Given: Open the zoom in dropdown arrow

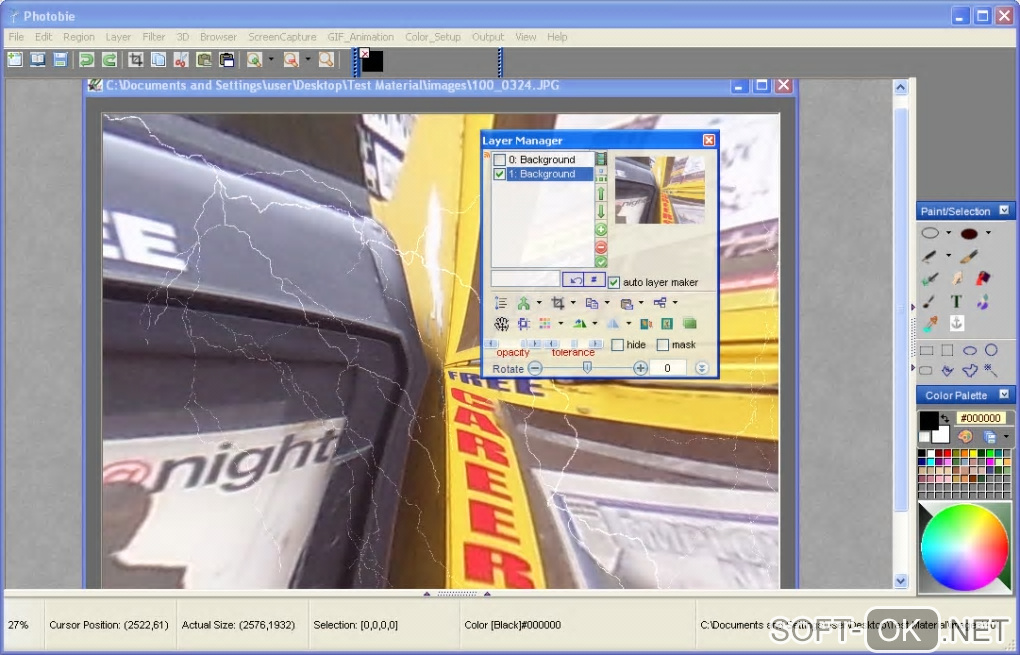Looking at the screenshot, I should click(x=271, y=60).
